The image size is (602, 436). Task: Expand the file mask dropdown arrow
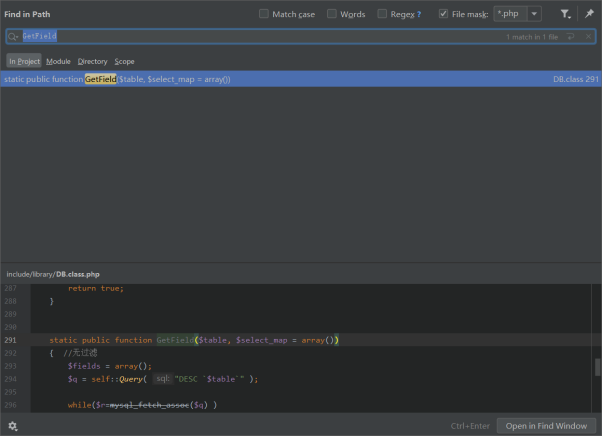(534, 14)
